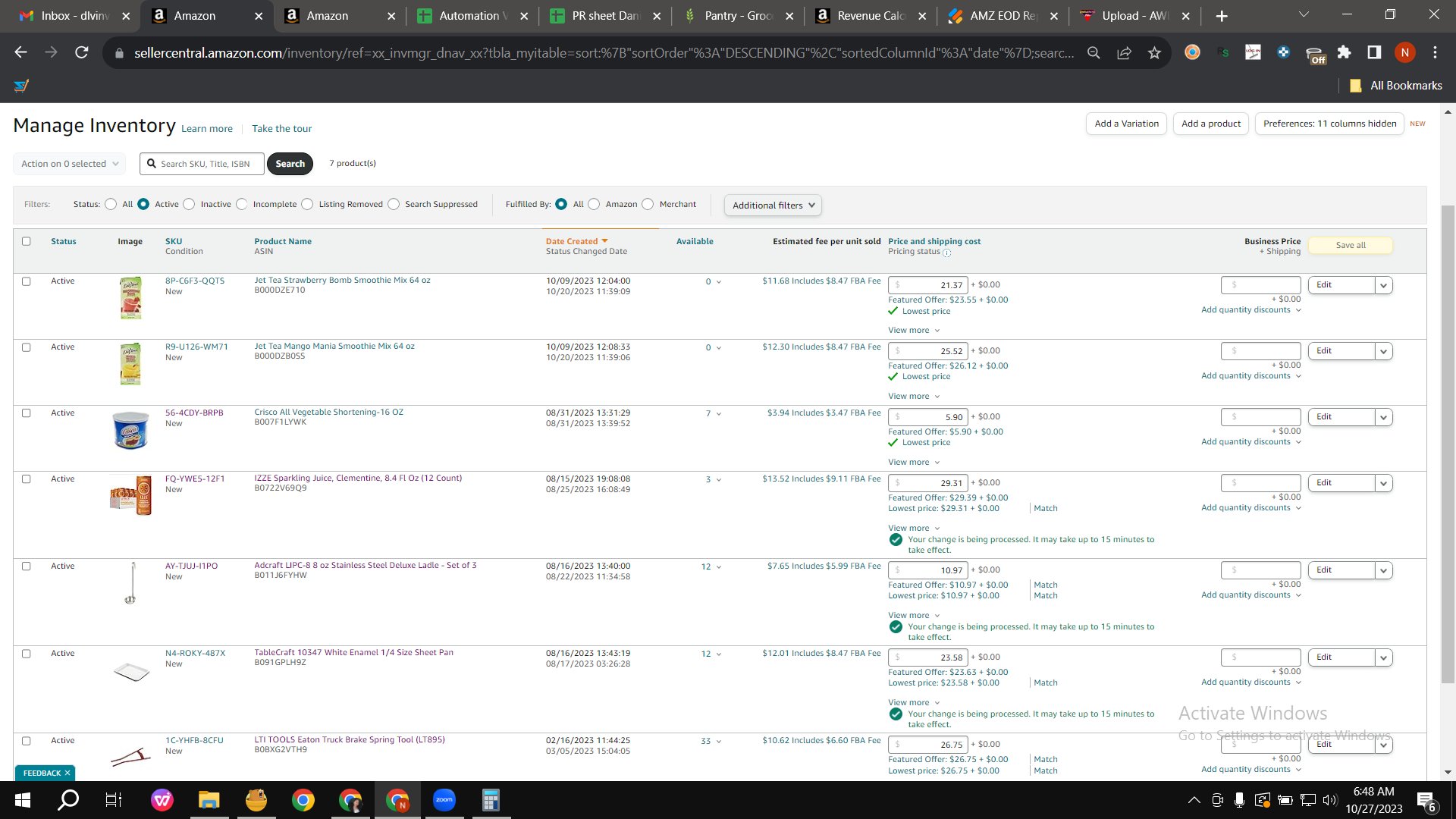Select the Status All radio button
The image size is (1456, 819).
111,204
